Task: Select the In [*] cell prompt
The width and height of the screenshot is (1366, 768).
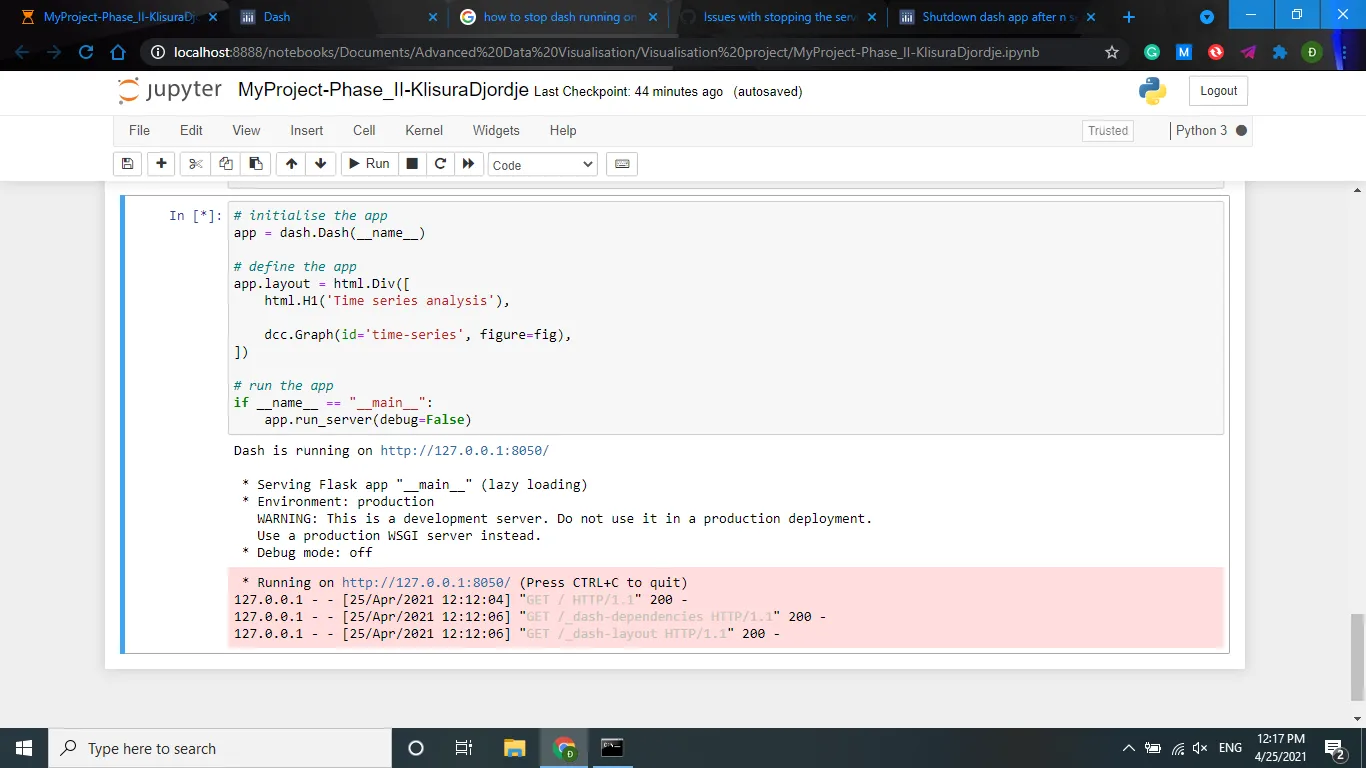Action: (194, 216)
